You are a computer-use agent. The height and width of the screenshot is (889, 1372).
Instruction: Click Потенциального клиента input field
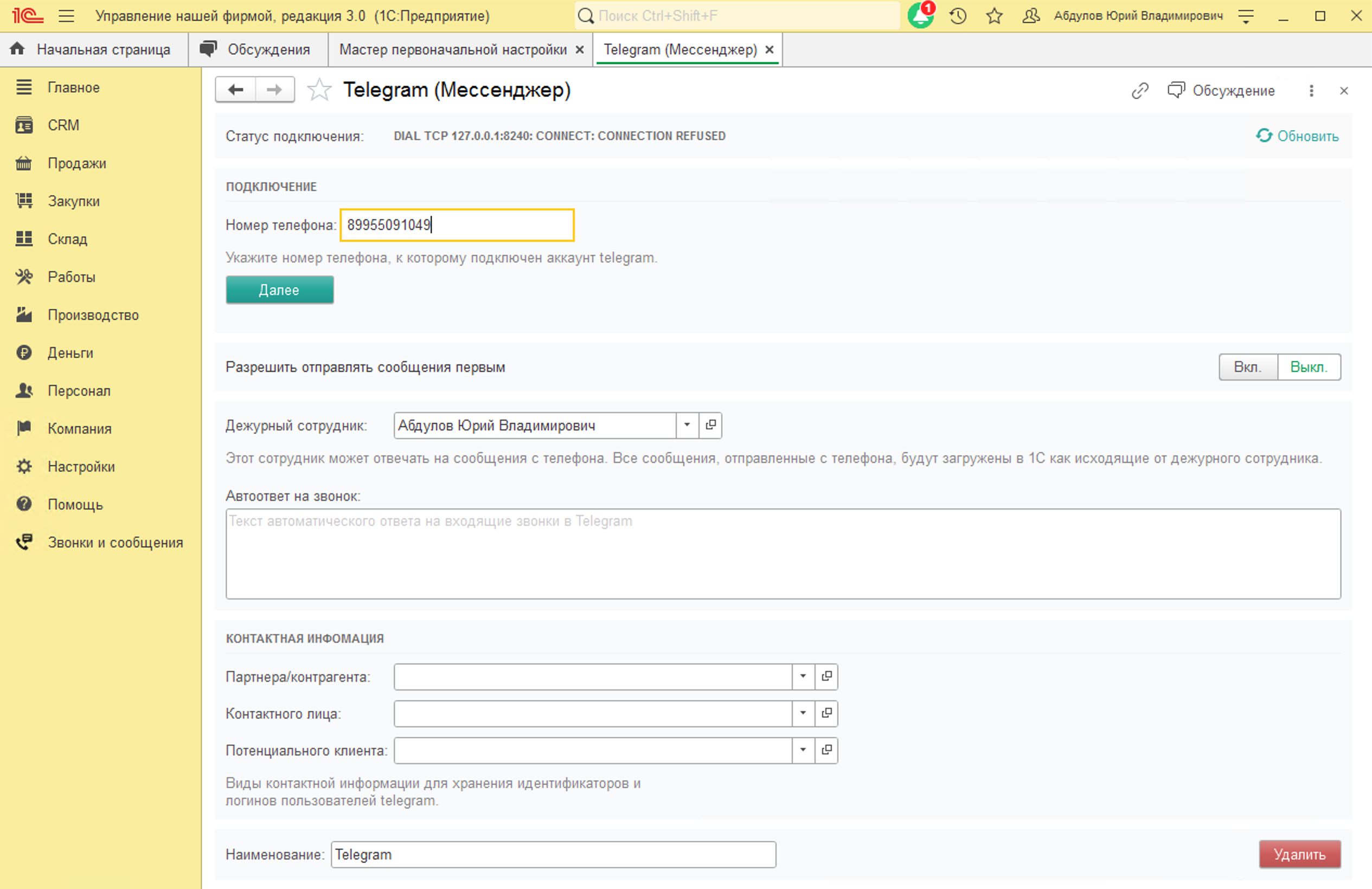pyautogui.click(x=593, y=750)
